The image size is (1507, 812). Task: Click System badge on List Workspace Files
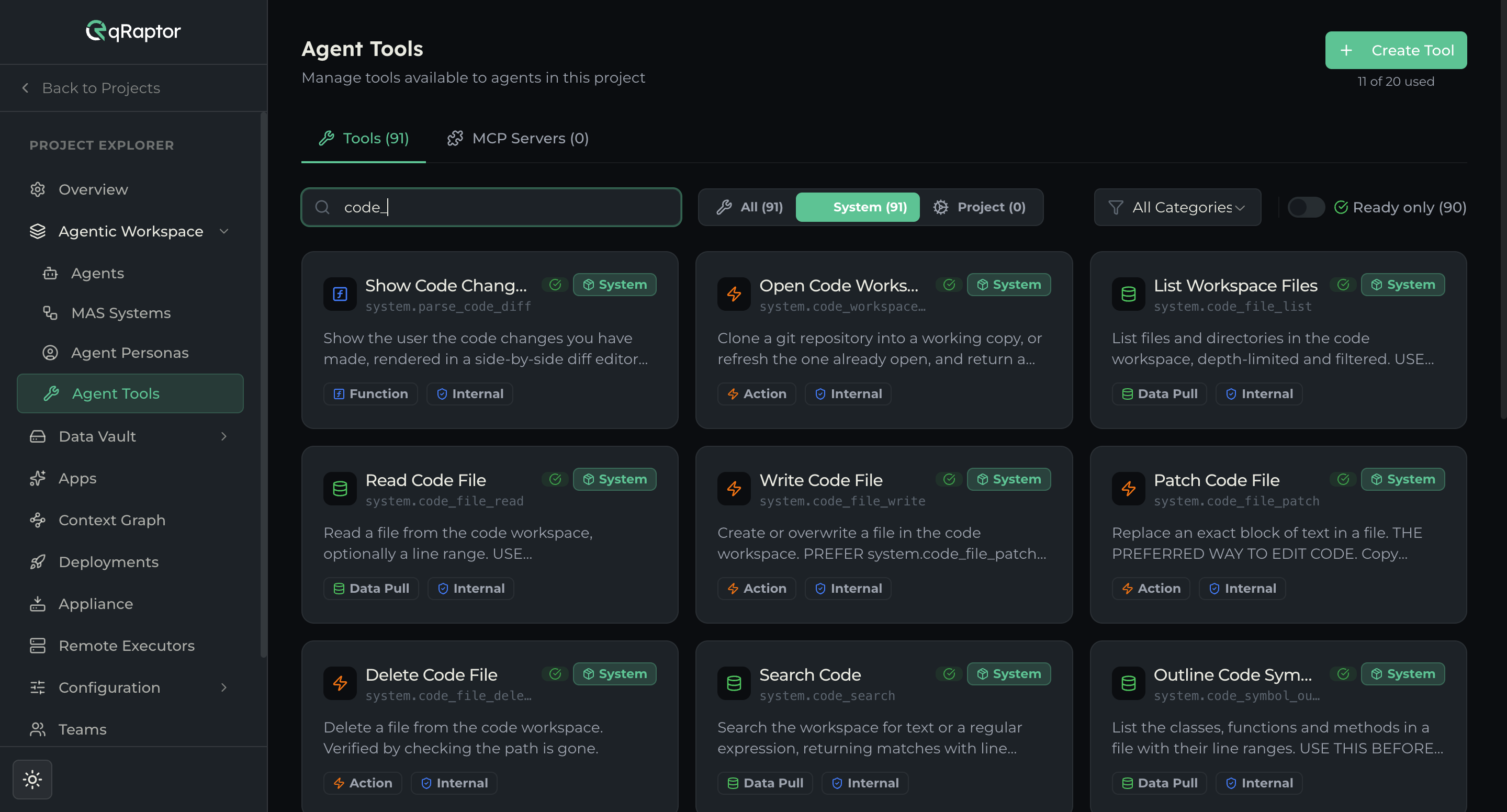1402,285
